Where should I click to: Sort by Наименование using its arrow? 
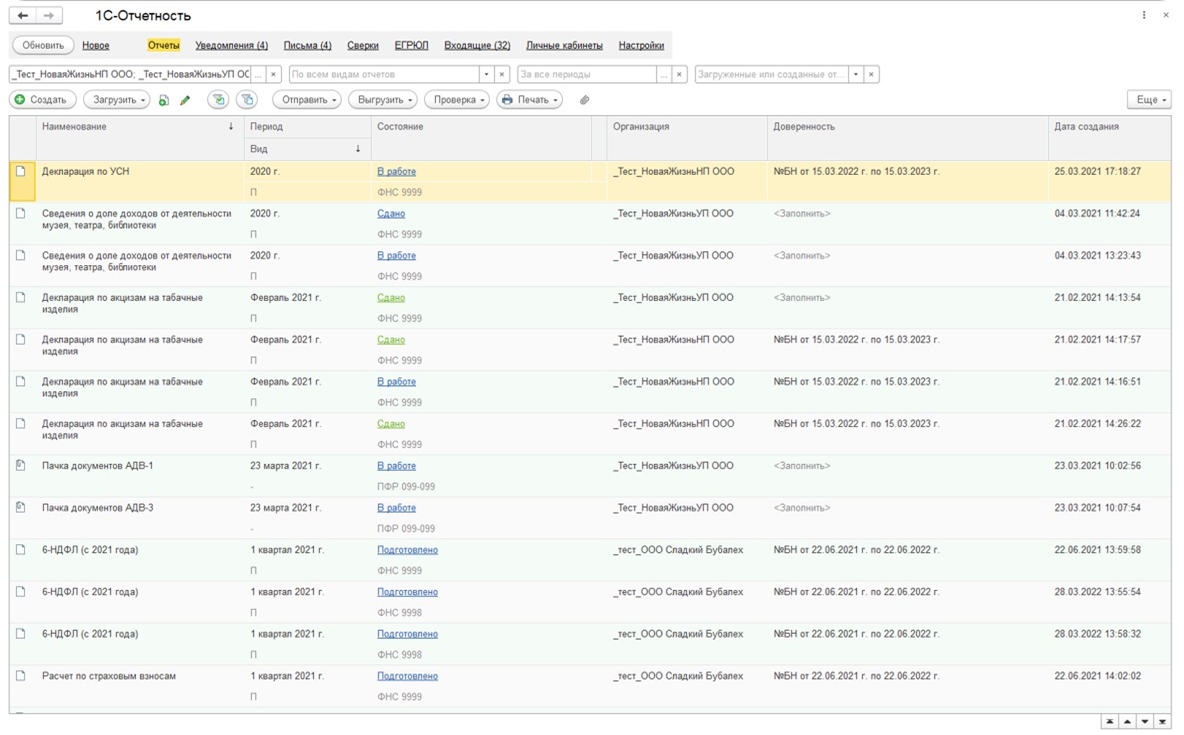coord(231,127)
